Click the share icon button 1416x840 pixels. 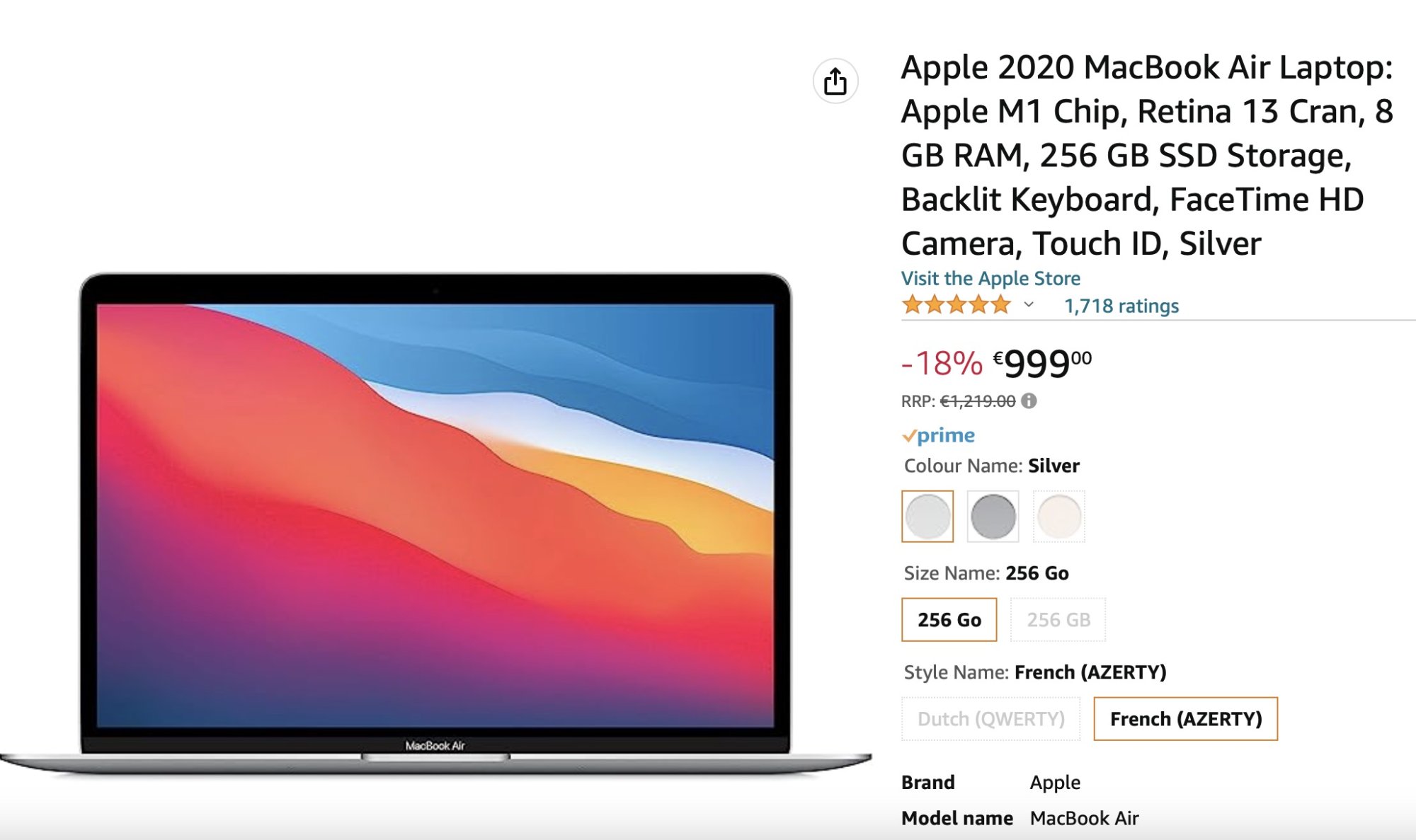click(835, 81)
